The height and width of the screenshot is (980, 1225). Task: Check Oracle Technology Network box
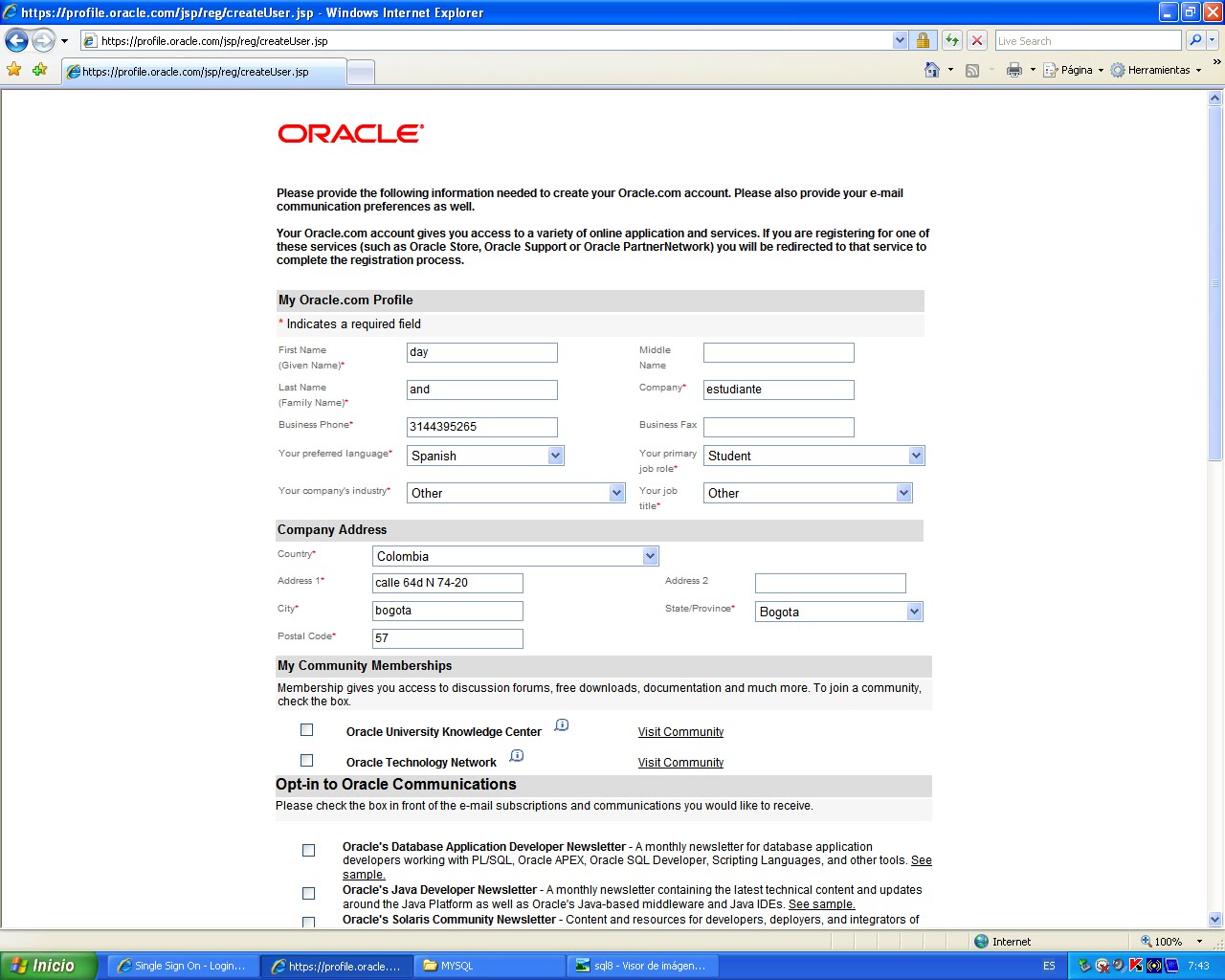tap(307, 761)
